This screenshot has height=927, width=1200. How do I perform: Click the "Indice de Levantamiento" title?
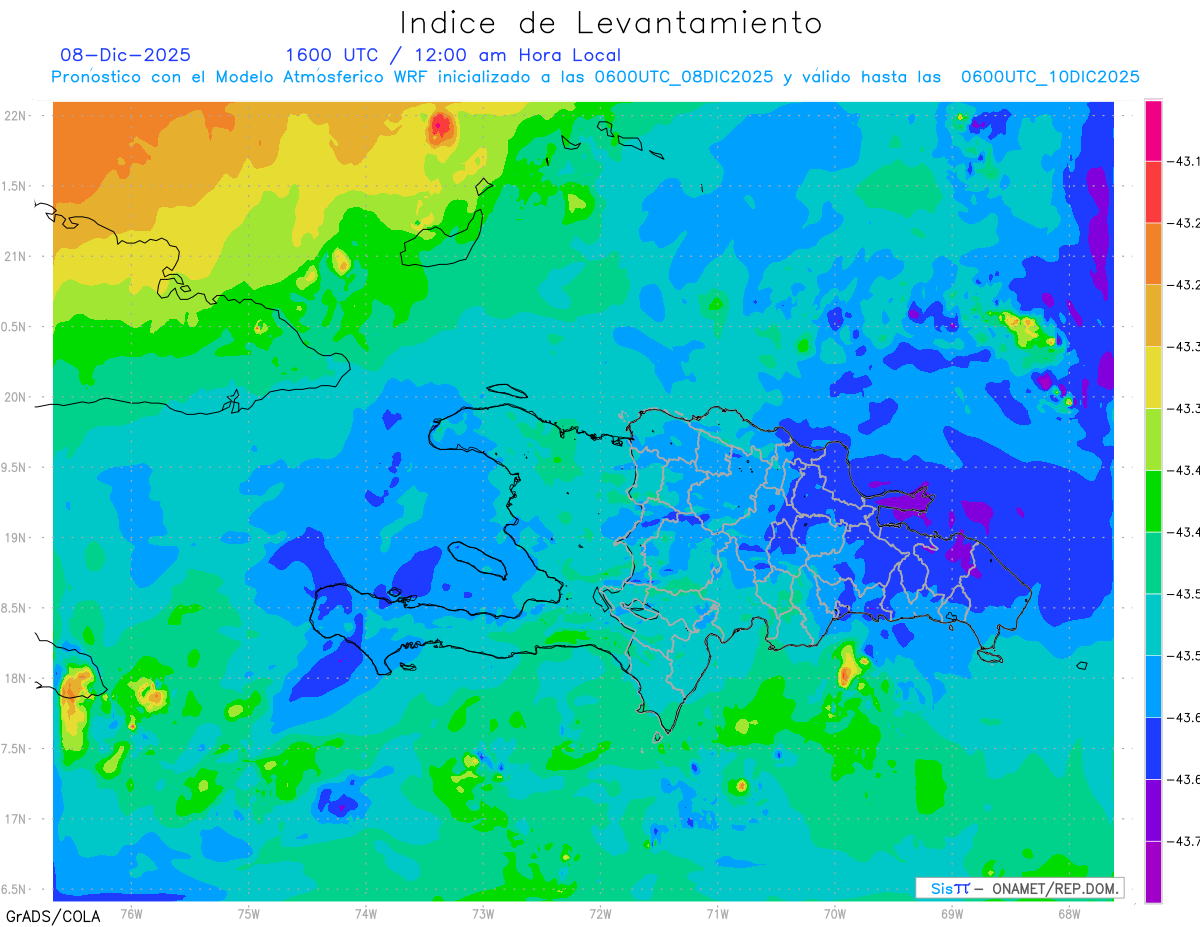click(x=610, y=22)
